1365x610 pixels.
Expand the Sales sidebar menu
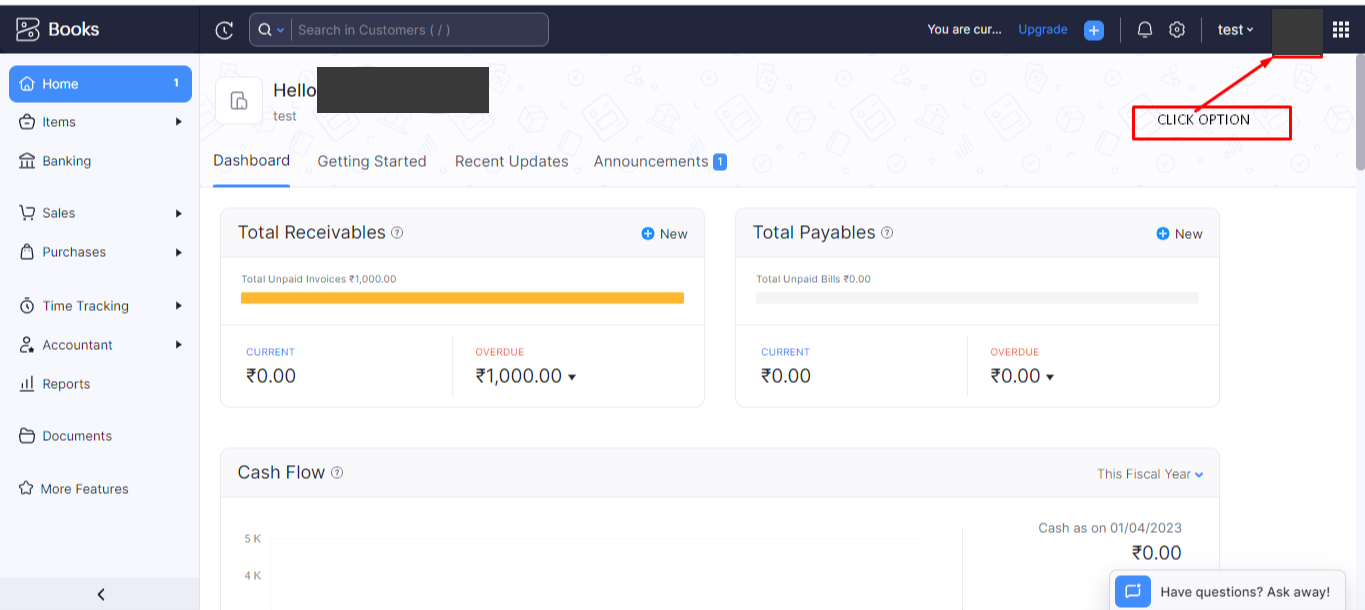(x=100, y=213)
